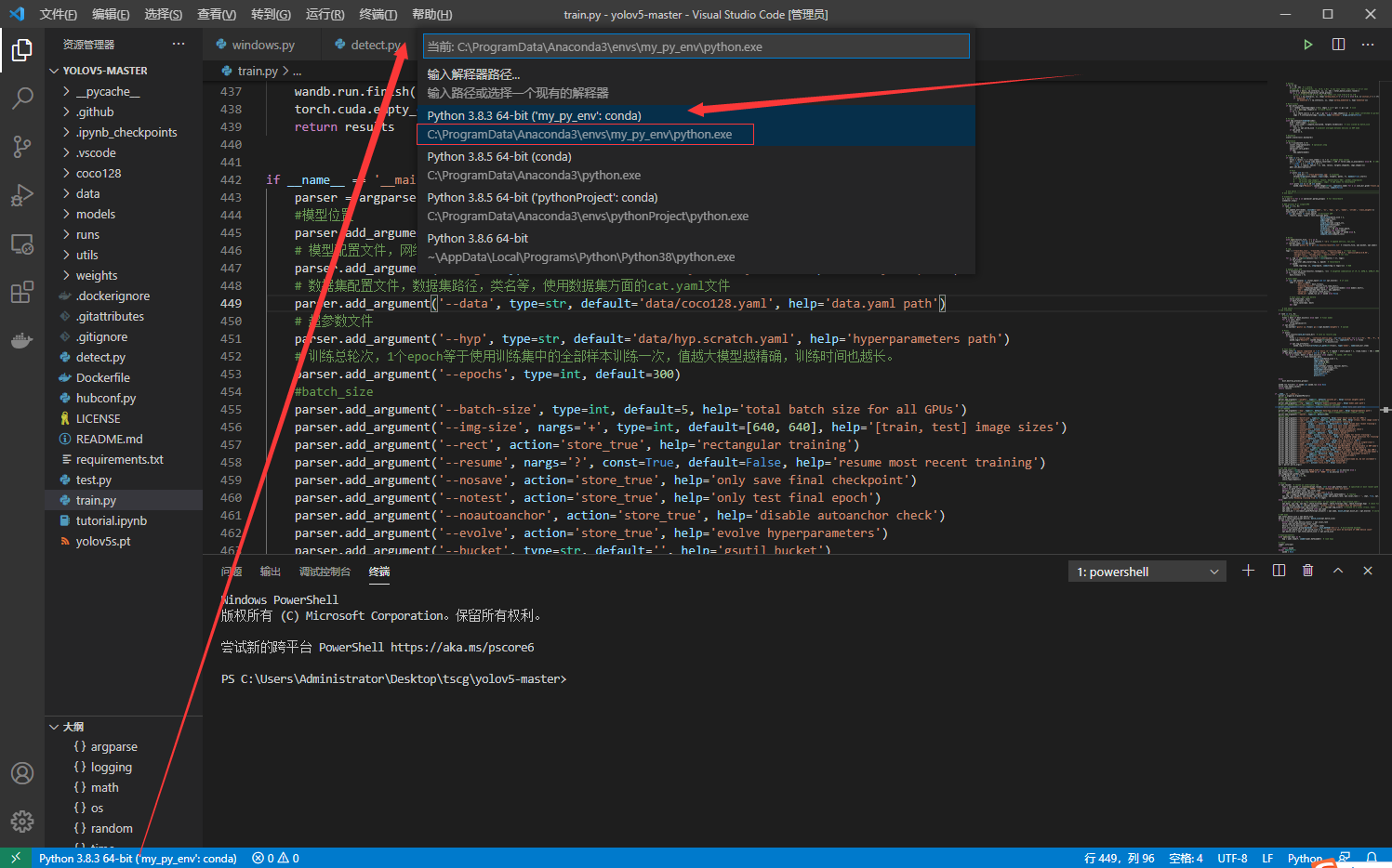Image resolution: width=1392 pixels, height=868 pixels.
Task: Click the interpreter path input field
Action: click(x=696, y=46)
